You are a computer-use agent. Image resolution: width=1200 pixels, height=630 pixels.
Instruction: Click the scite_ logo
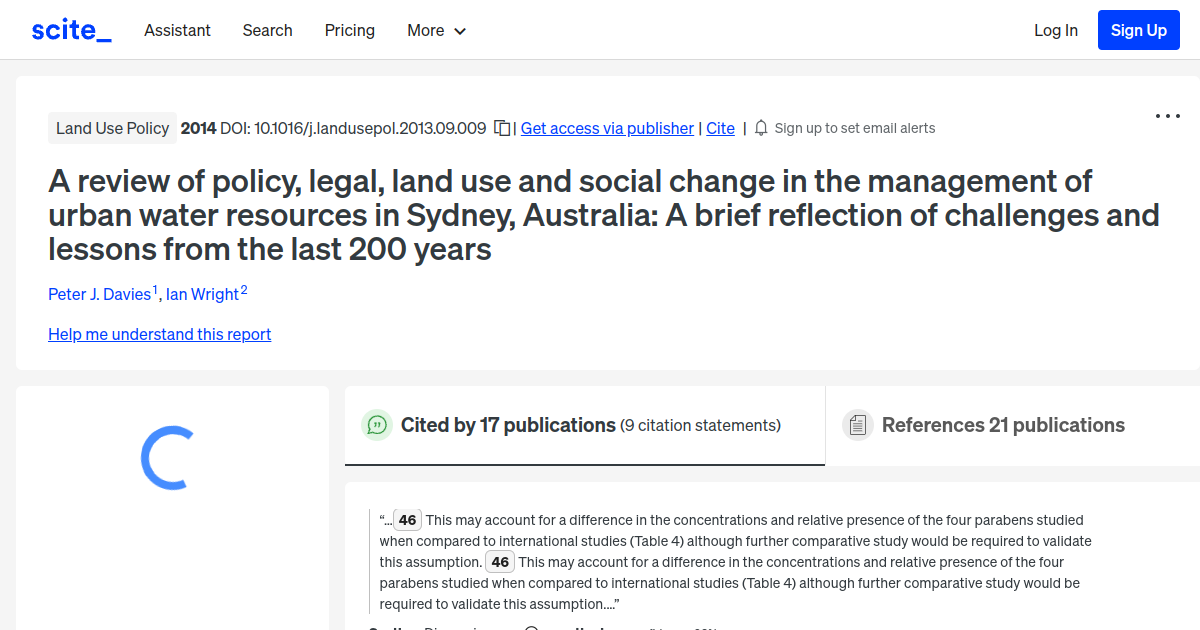coord(70,29)
